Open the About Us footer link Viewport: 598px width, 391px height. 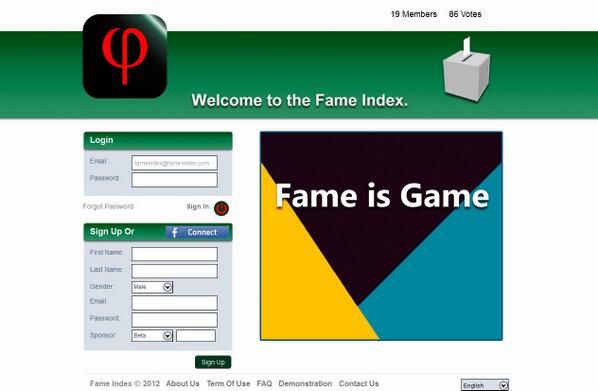coord(183,383)
